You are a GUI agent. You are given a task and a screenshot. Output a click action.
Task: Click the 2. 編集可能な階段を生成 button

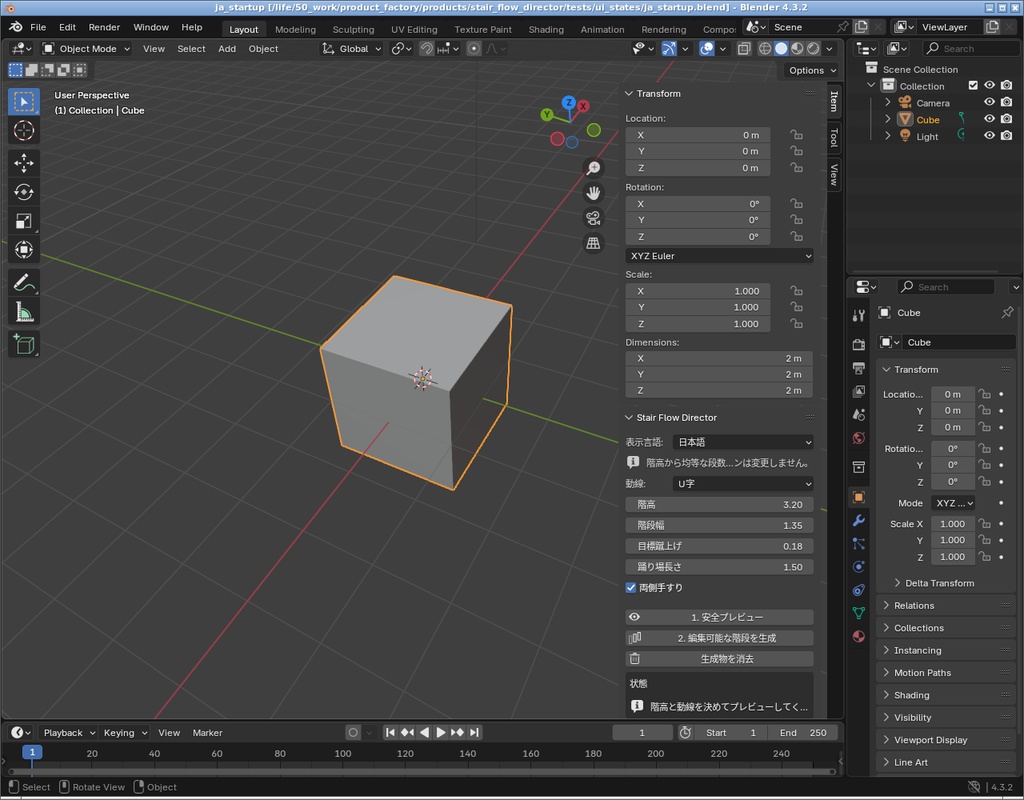720,638
